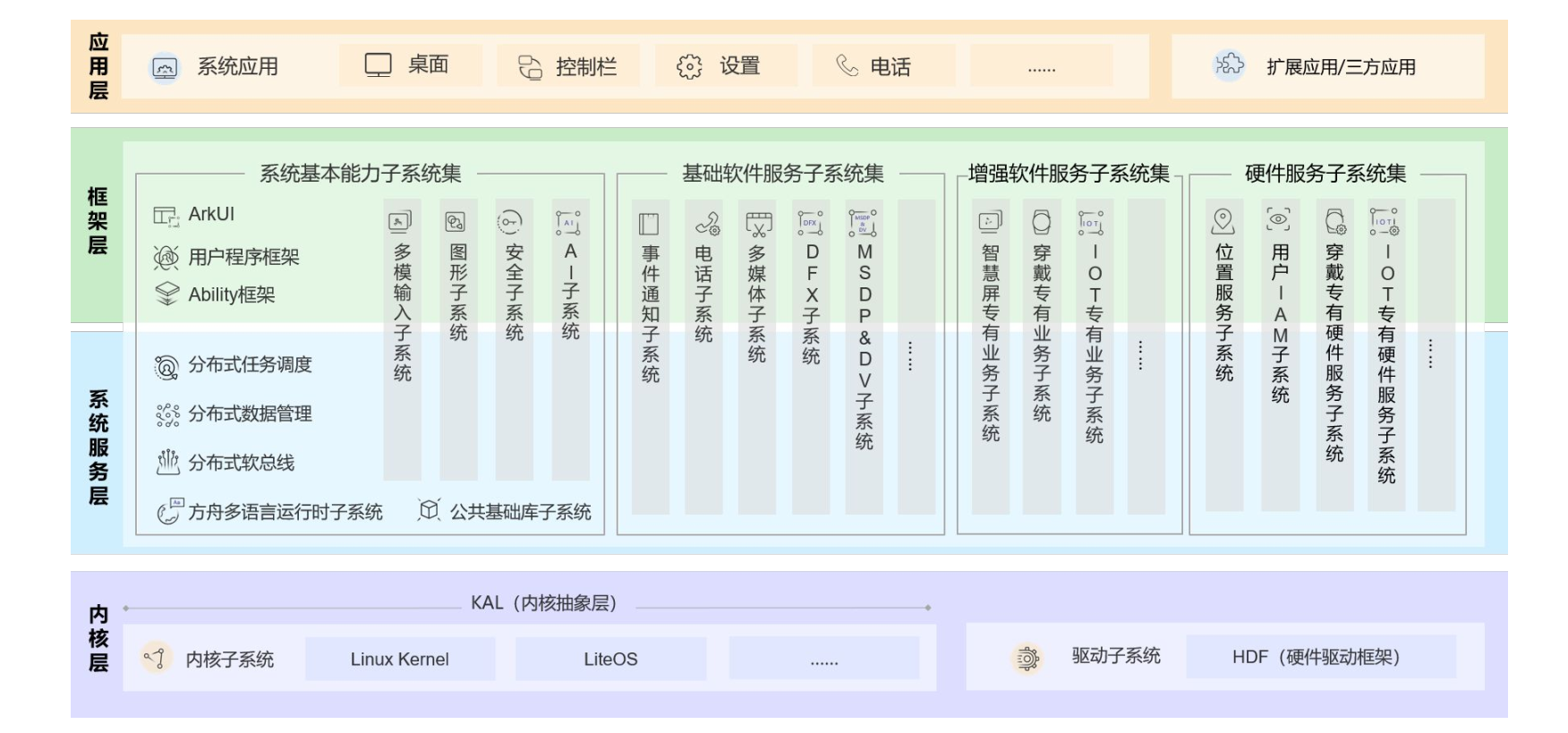Click the 公共基础库子系统 cube icon
The height and width of the screenshot is (733, 1568).
[429, 510]
